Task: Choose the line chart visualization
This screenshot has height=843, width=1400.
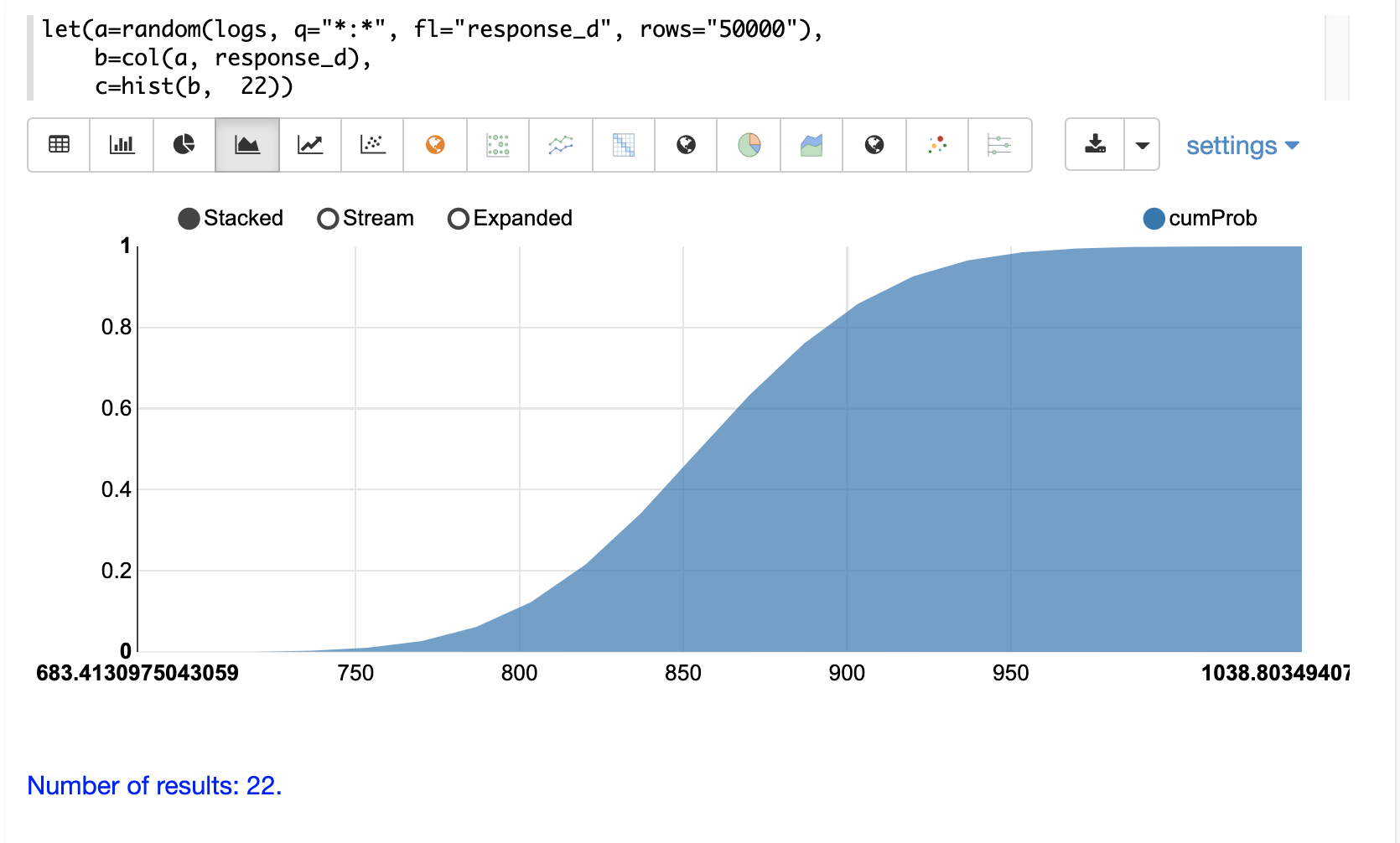Action: (310, 145)
